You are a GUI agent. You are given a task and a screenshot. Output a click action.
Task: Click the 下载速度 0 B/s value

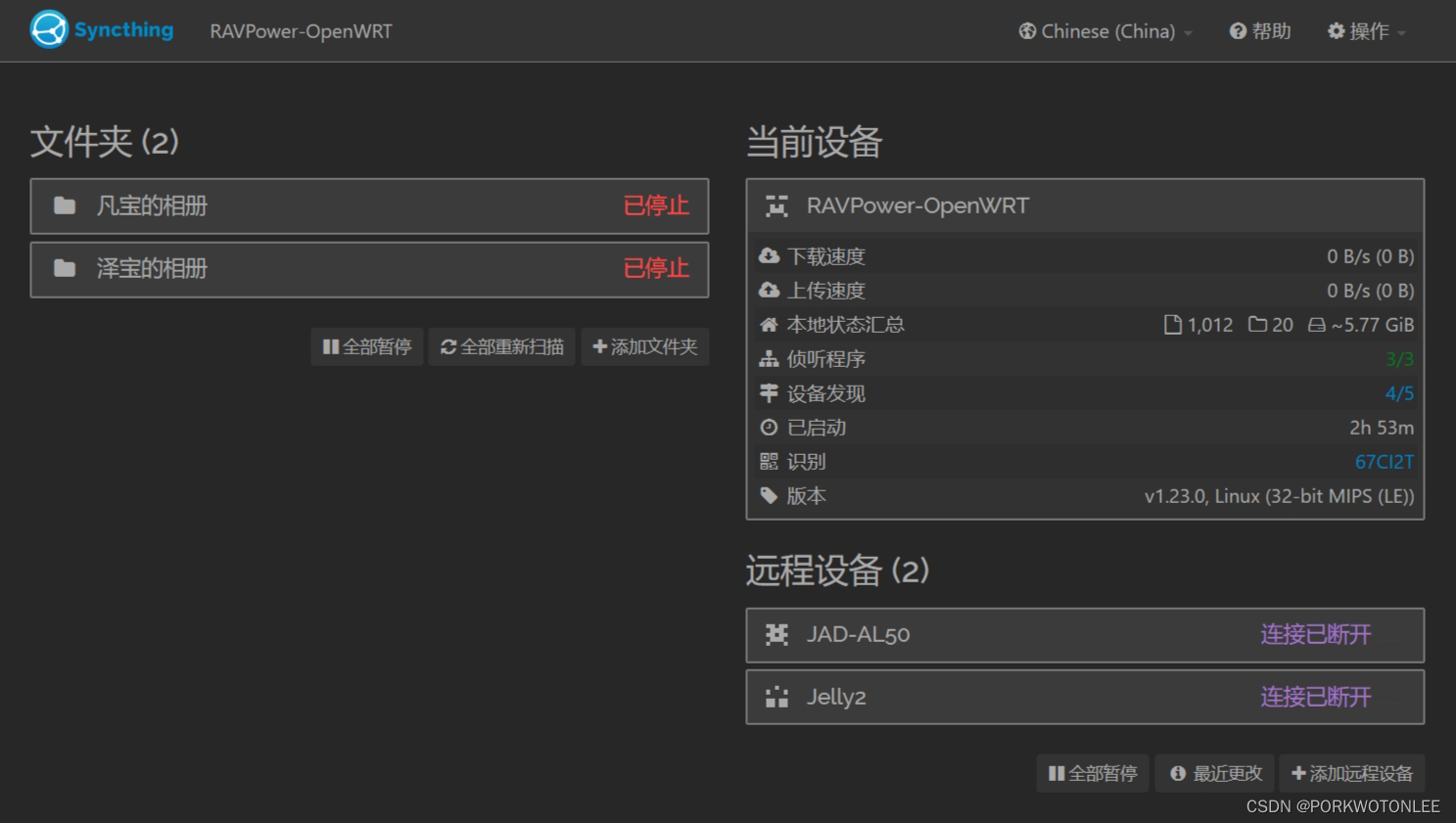coord(1370,256)
